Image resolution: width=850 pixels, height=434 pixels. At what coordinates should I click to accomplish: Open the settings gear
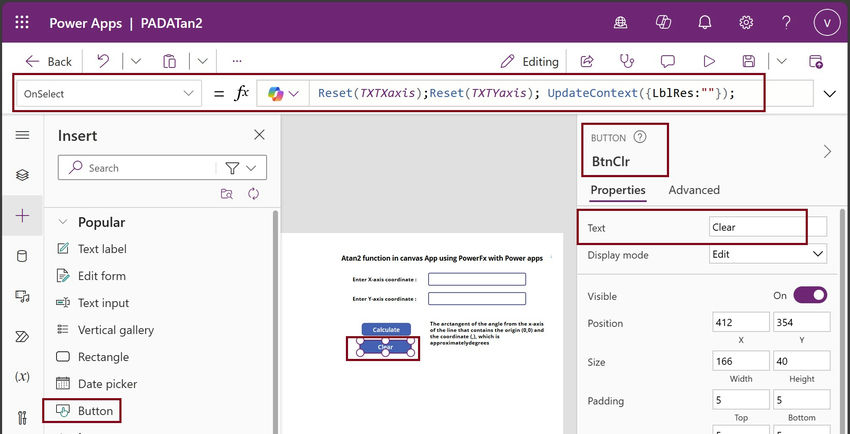[746, 23]
